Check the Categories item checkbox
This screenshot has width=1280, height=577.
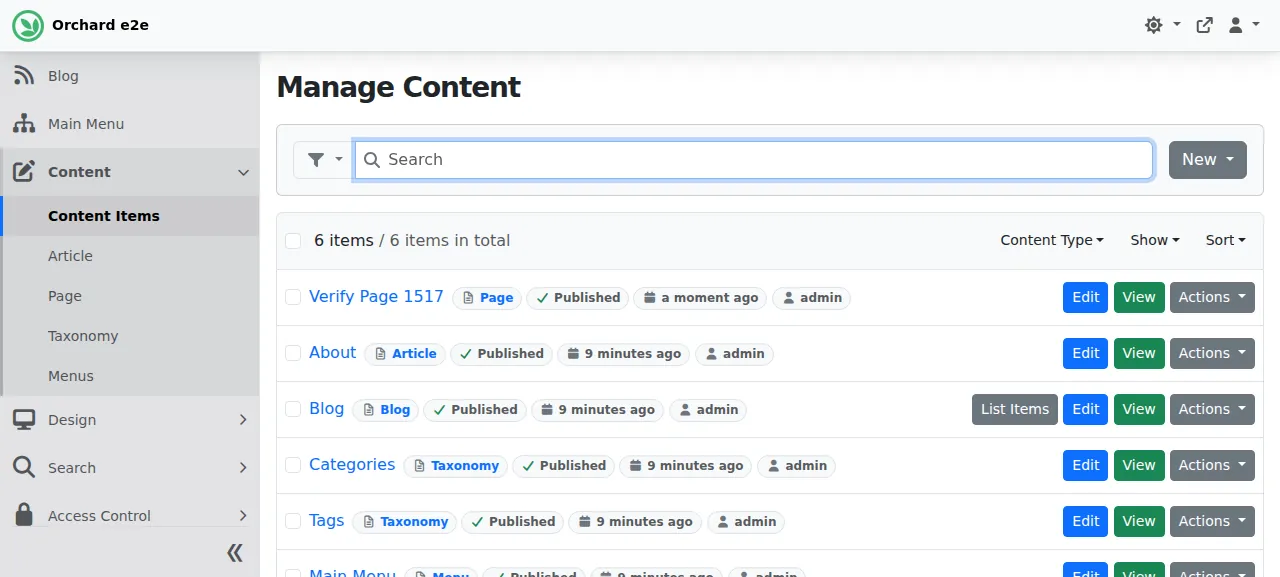pyautogui.click(x=293, y=465)
